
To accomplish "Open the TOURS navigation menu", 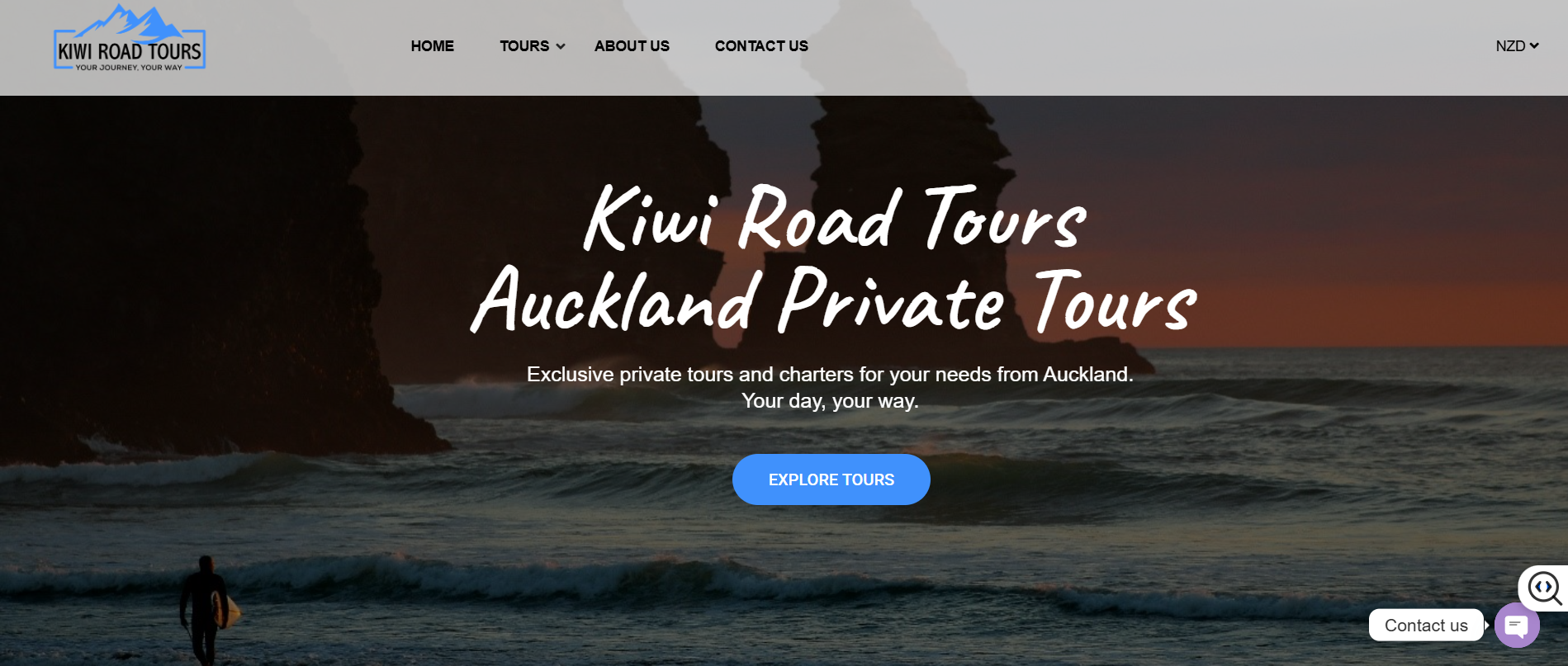I will (524, 46).
